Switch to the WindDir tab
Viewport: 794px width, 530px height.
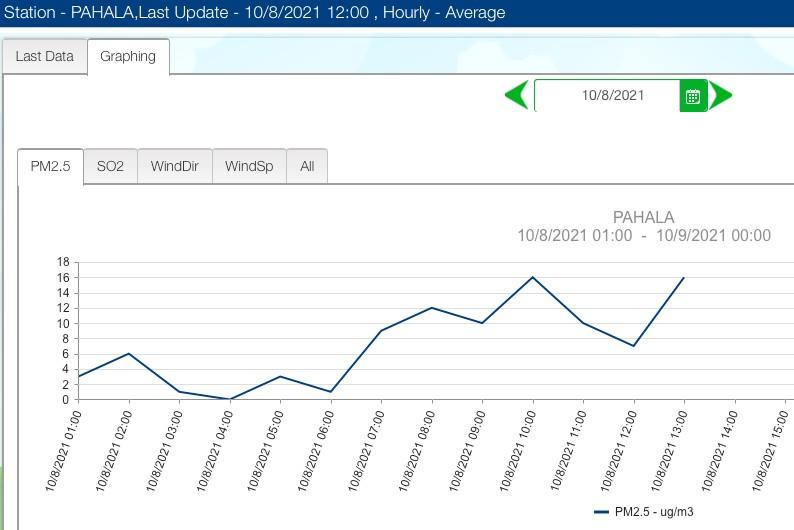175,167
